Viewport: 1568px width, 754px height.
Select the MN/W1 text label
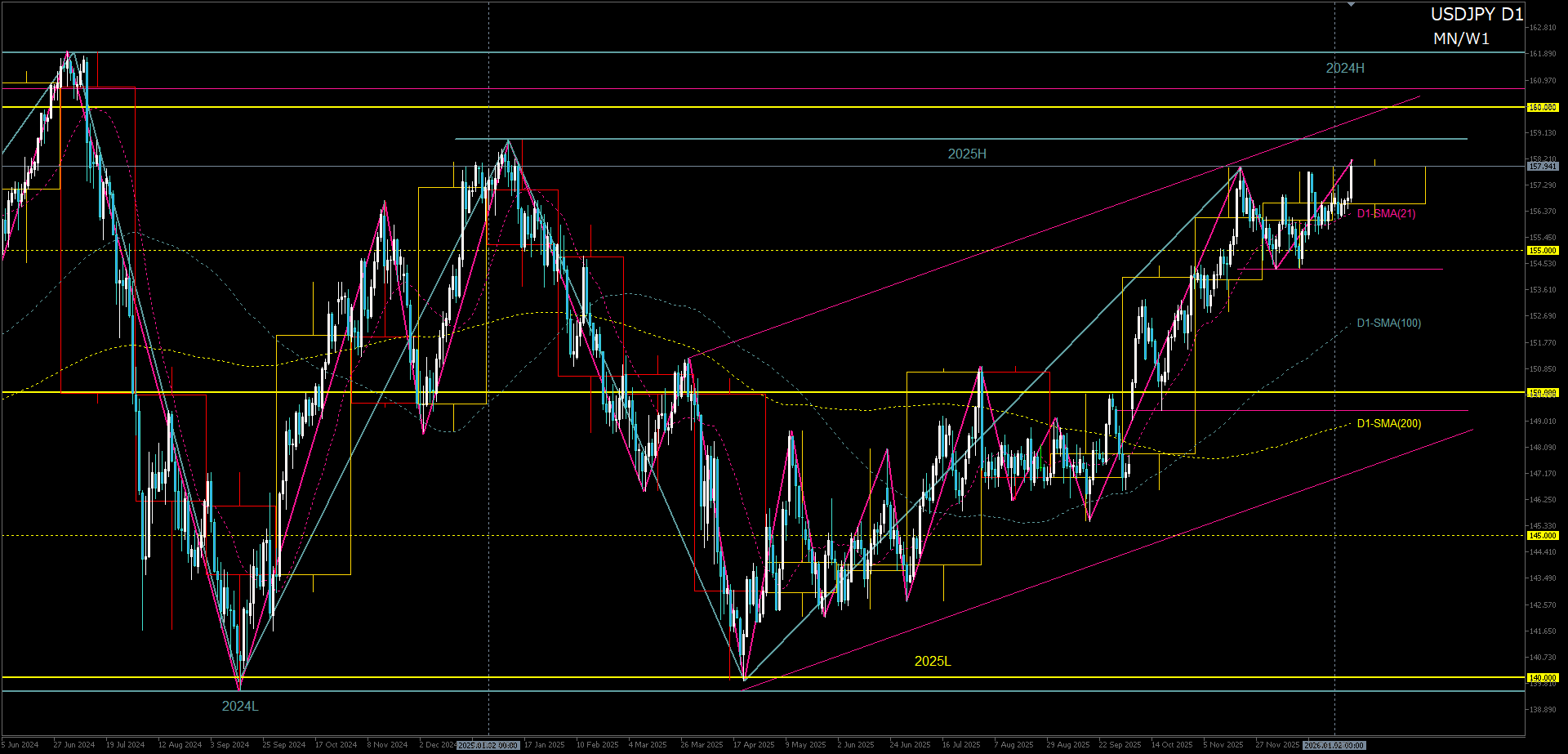tap(1461, 39)
